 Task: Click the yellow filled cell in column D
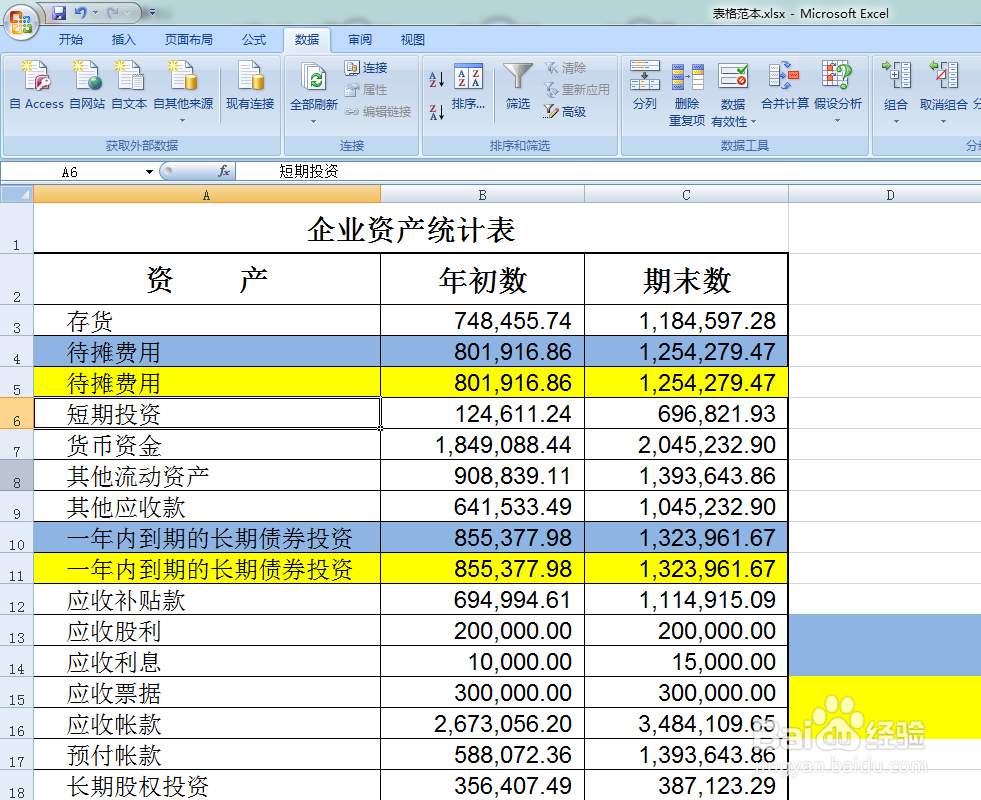885,707
